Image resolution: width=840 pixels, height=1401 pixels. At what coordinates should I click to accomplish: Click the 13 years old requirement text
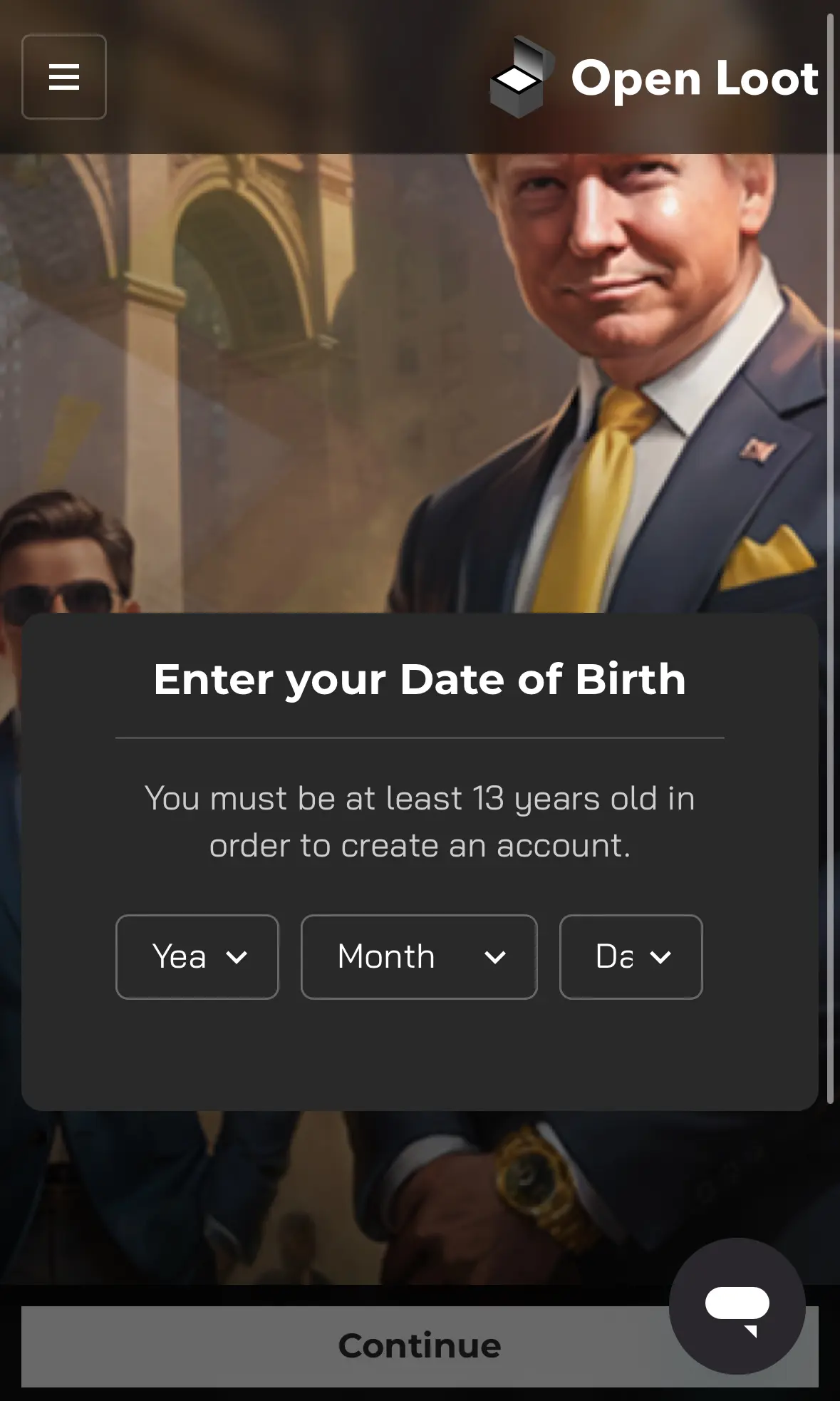tap(420, 822)
